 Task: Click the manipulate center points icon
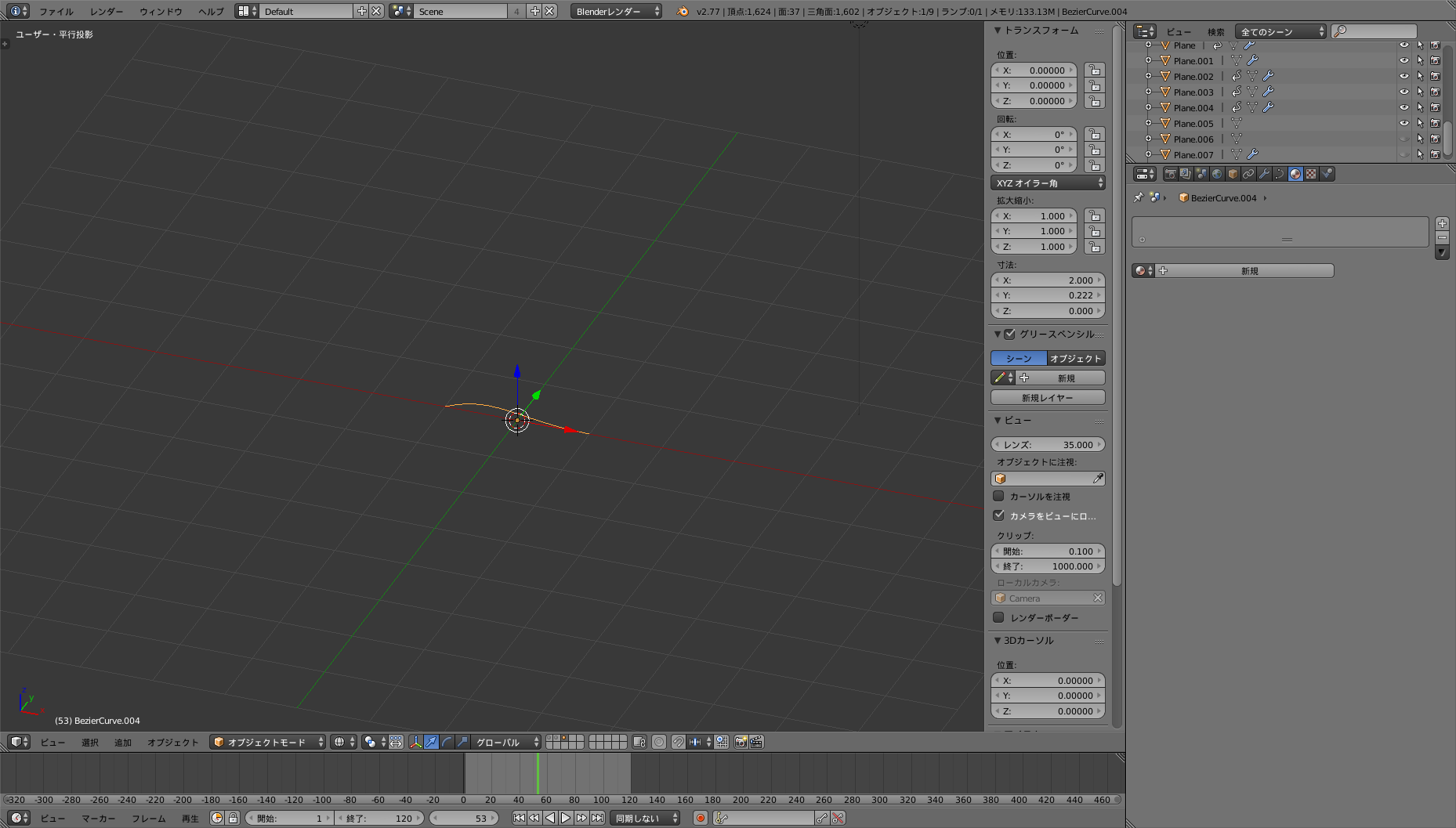click(x=396, y=742)
